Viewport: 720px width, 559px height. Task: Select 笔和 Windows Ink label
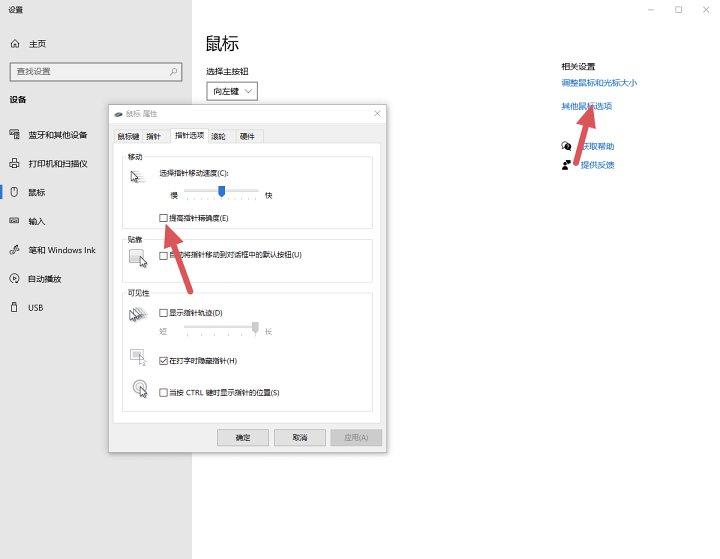62,250
